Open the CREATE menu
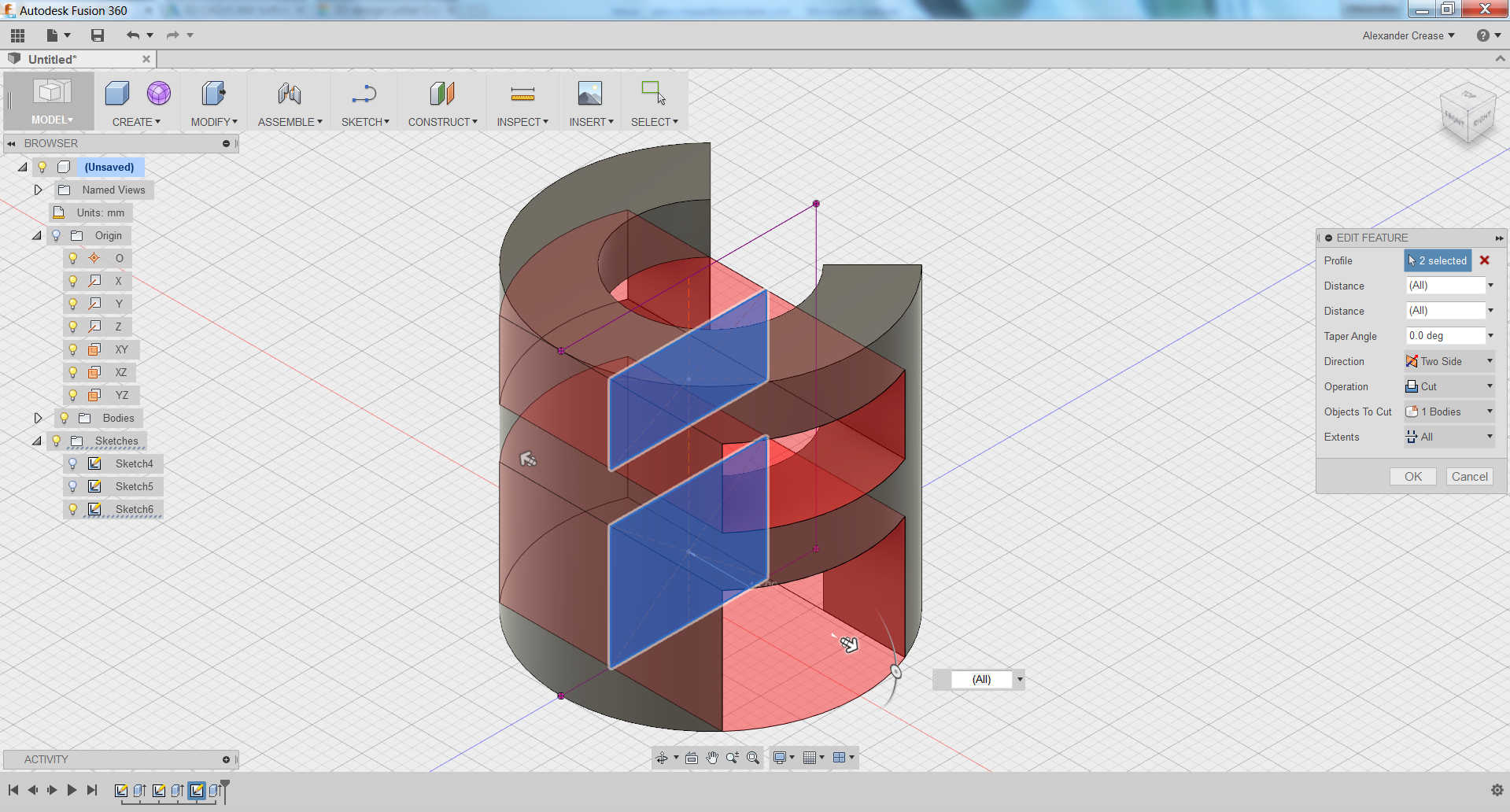This screenshot has width=1510, height=812. (x=136, y=122)
